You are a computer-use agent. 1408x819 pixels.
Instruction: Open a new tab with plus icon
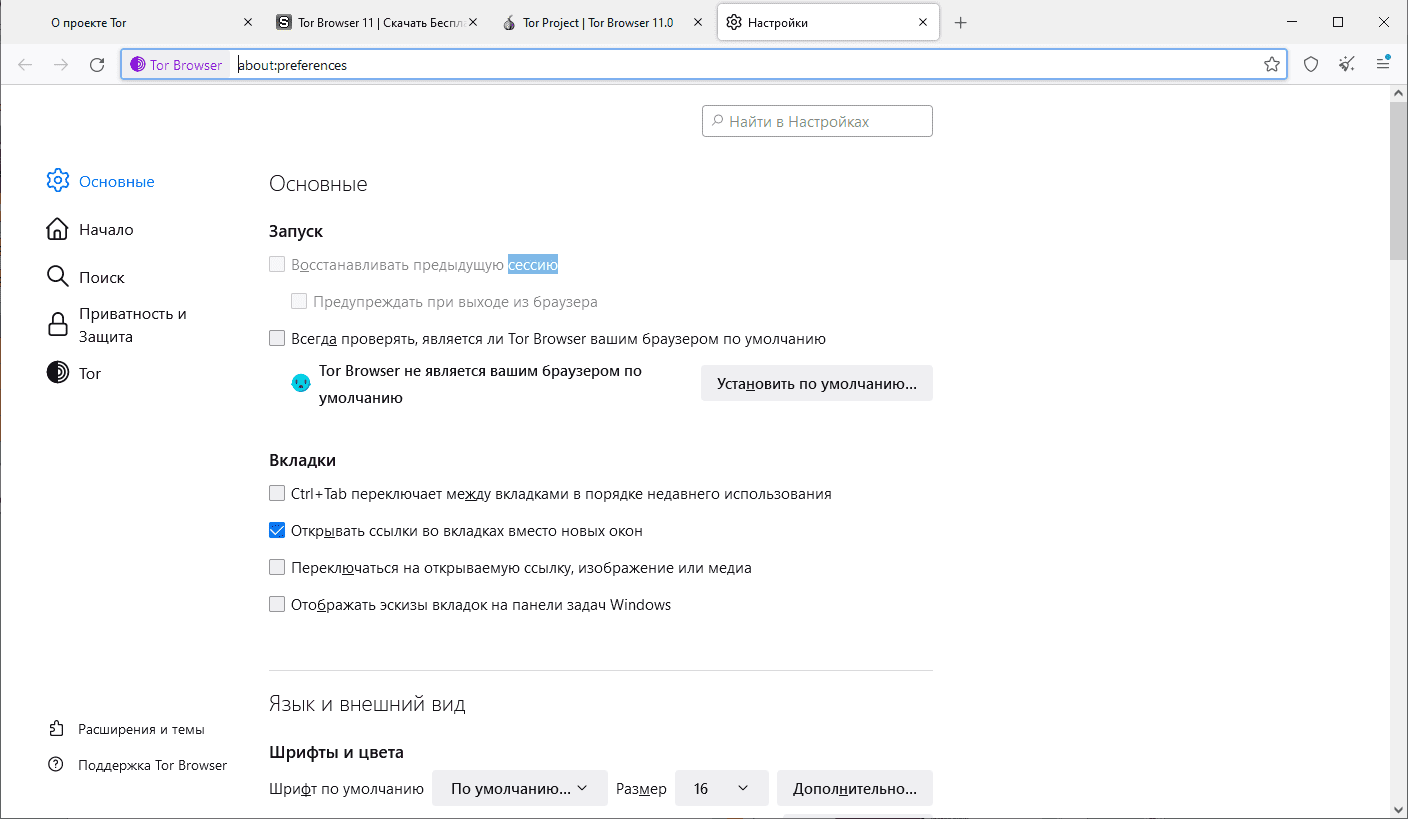point(961,23)
